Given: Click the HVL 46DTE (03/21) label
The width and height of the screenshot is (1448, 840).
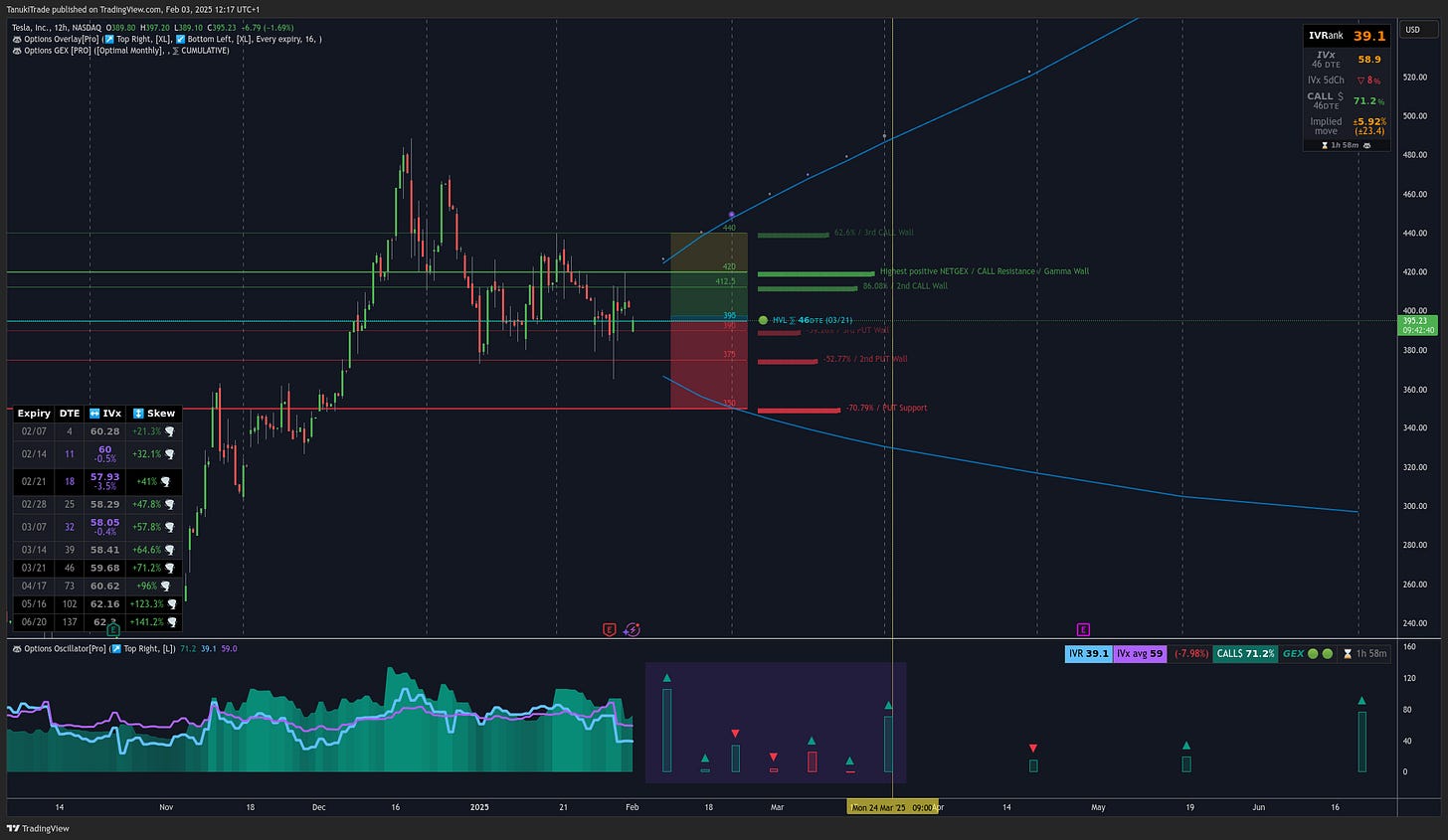Looking at the screenshot, I should point(813,320).
